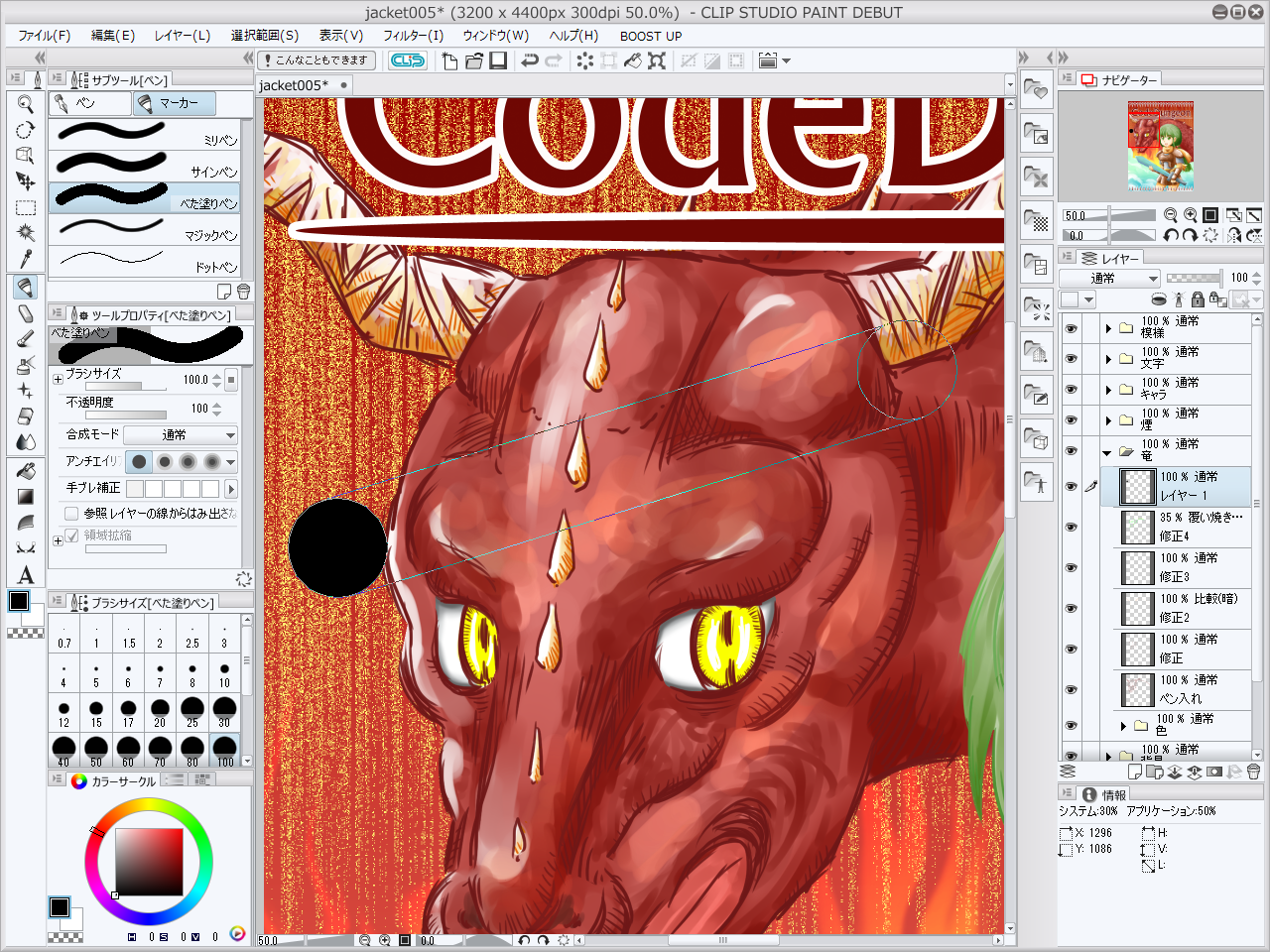Screen dimensions: 1270x952
Task: Open the ウィンドウ(W) menu
Action: coord(496,36)
